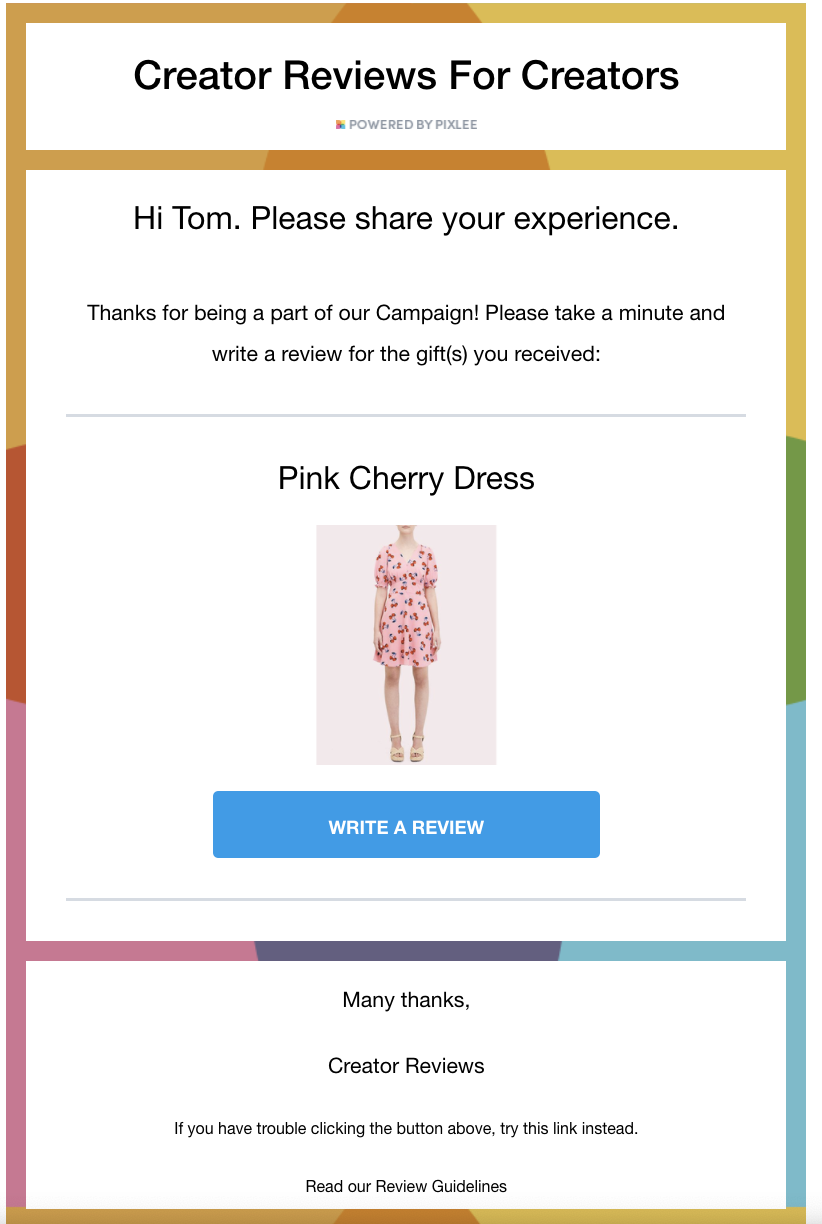Click the 'Thanks for being a part' paragraph
Viewport: 822px width, 1224px height.
point(406,313)
